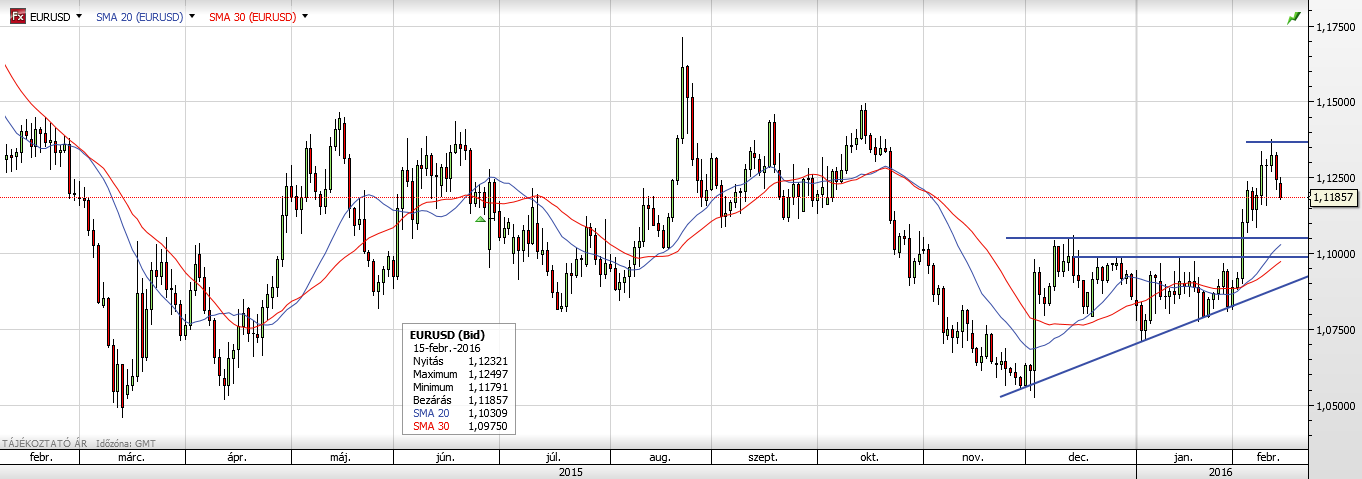Click the 2015 year label on time axis
This screenshot has width=1362, height=479.
pos(570,471)
